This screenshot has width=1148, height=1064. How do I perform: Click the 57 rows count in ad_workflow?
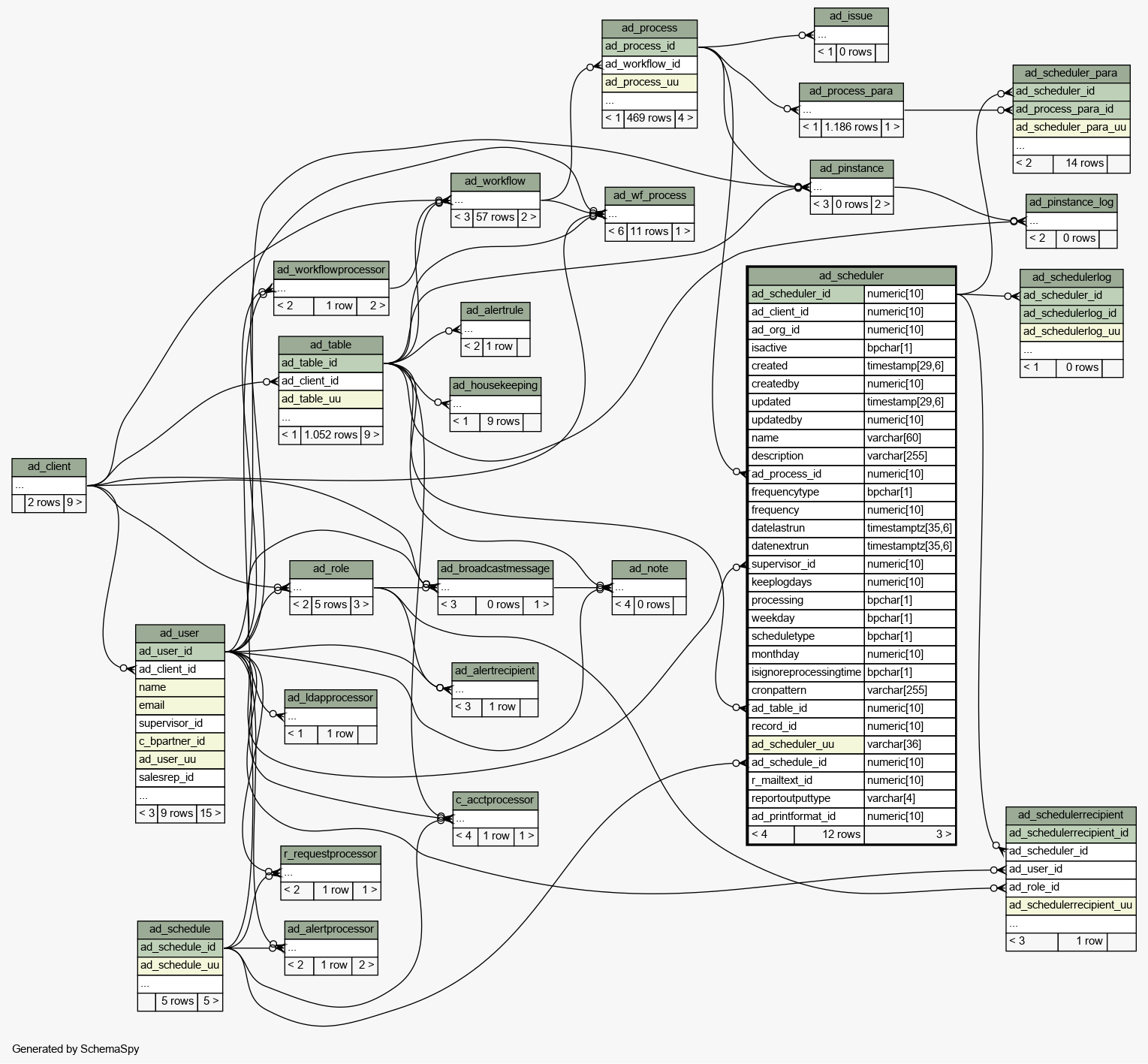point(496,217)
